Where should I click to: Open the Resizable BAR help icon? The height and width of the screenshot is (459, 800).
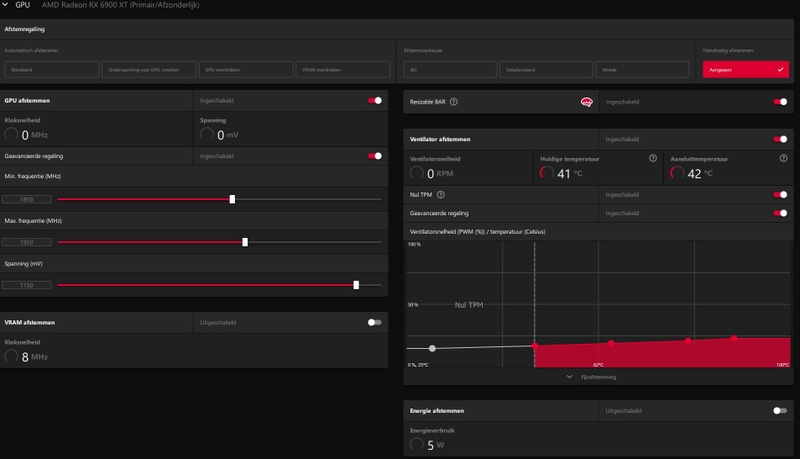pos(454,102)
